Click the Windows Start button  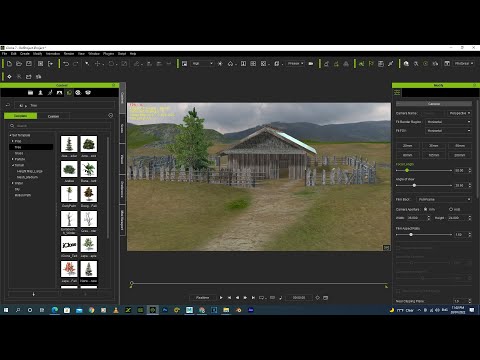point(6,310)
